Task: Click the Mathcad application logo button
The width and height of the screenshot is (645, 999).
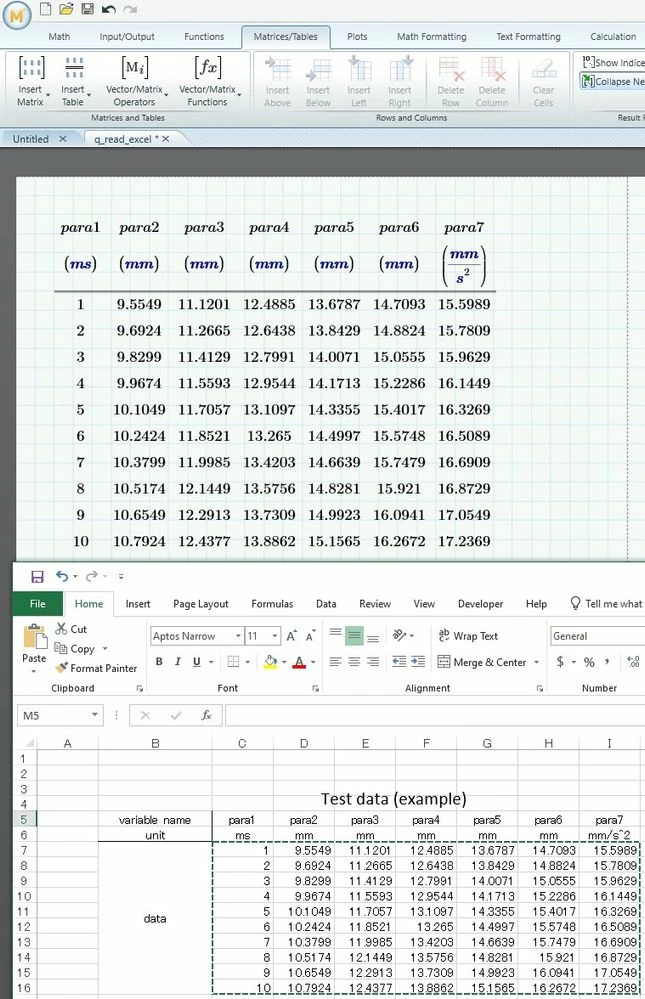Action: coord(17,15)
